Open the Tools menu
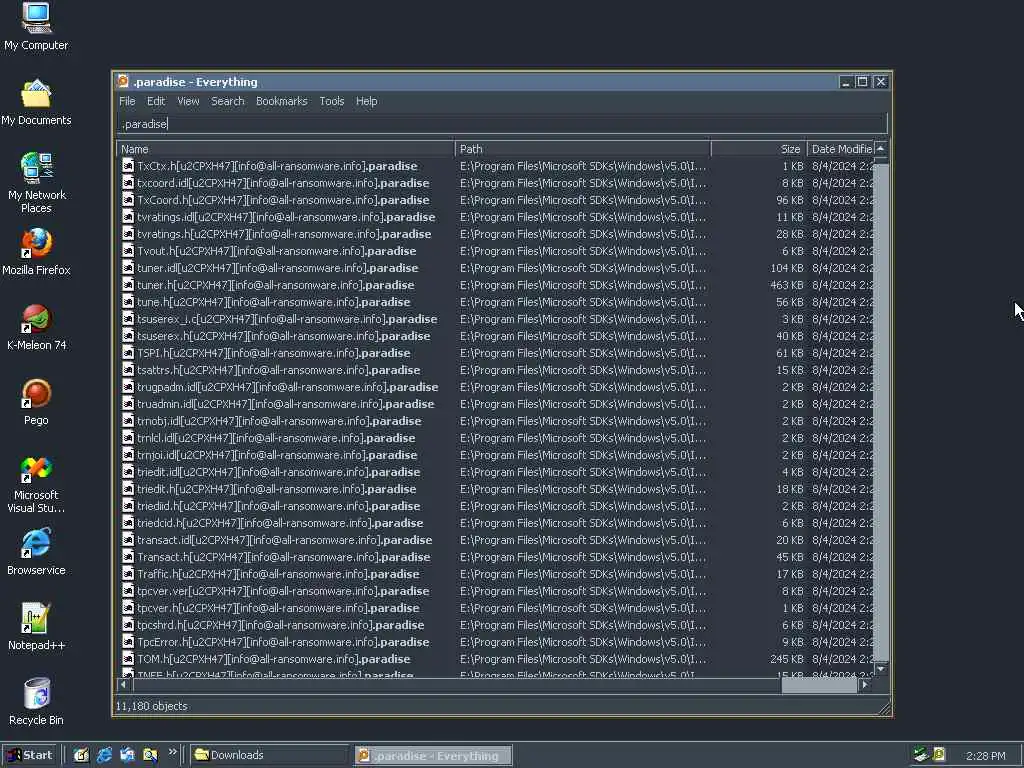The width and height of the screenshot is (1024, 768). 332,101
